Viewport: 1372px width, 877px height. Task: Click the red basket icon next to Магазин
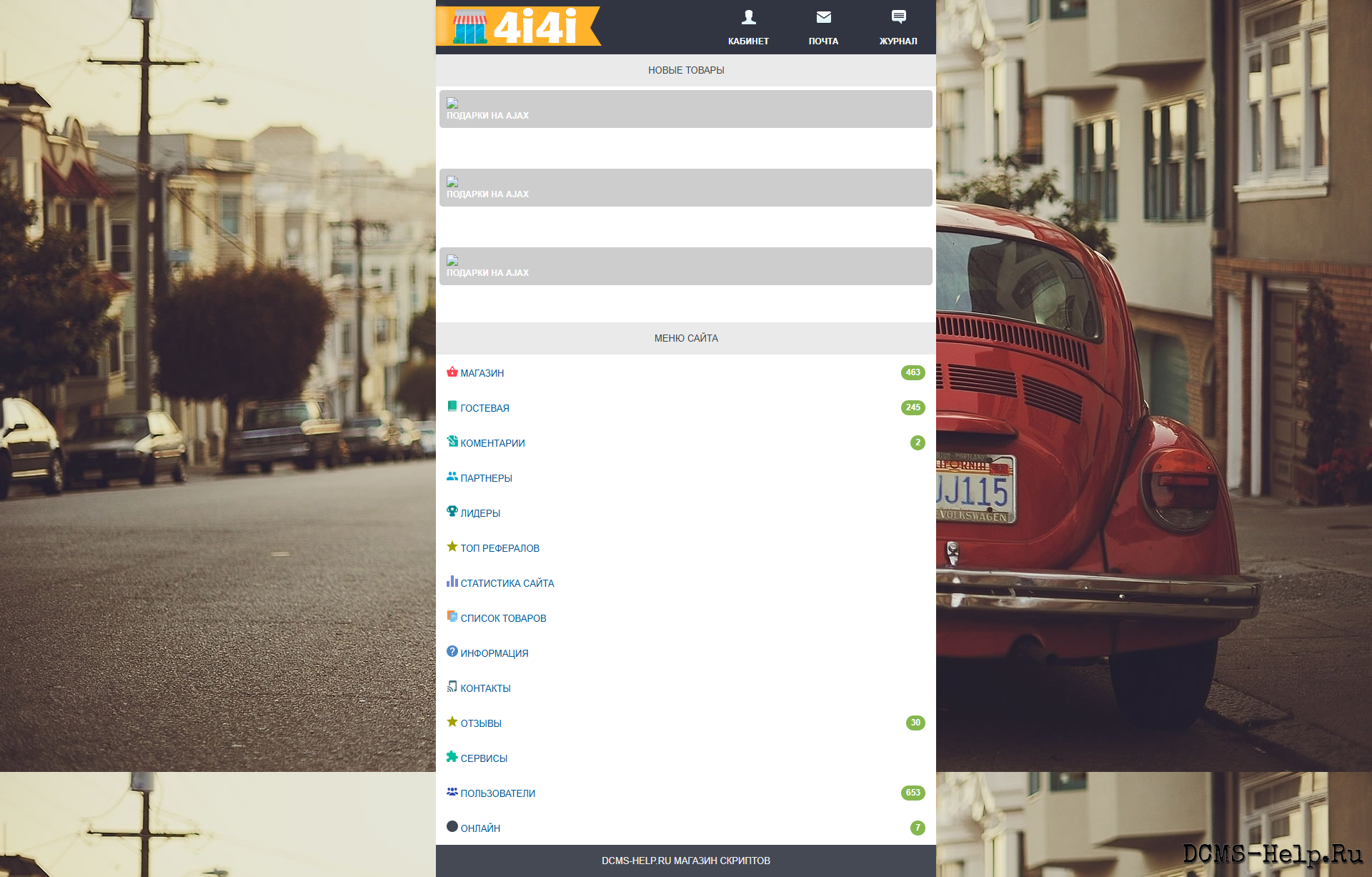452,372
